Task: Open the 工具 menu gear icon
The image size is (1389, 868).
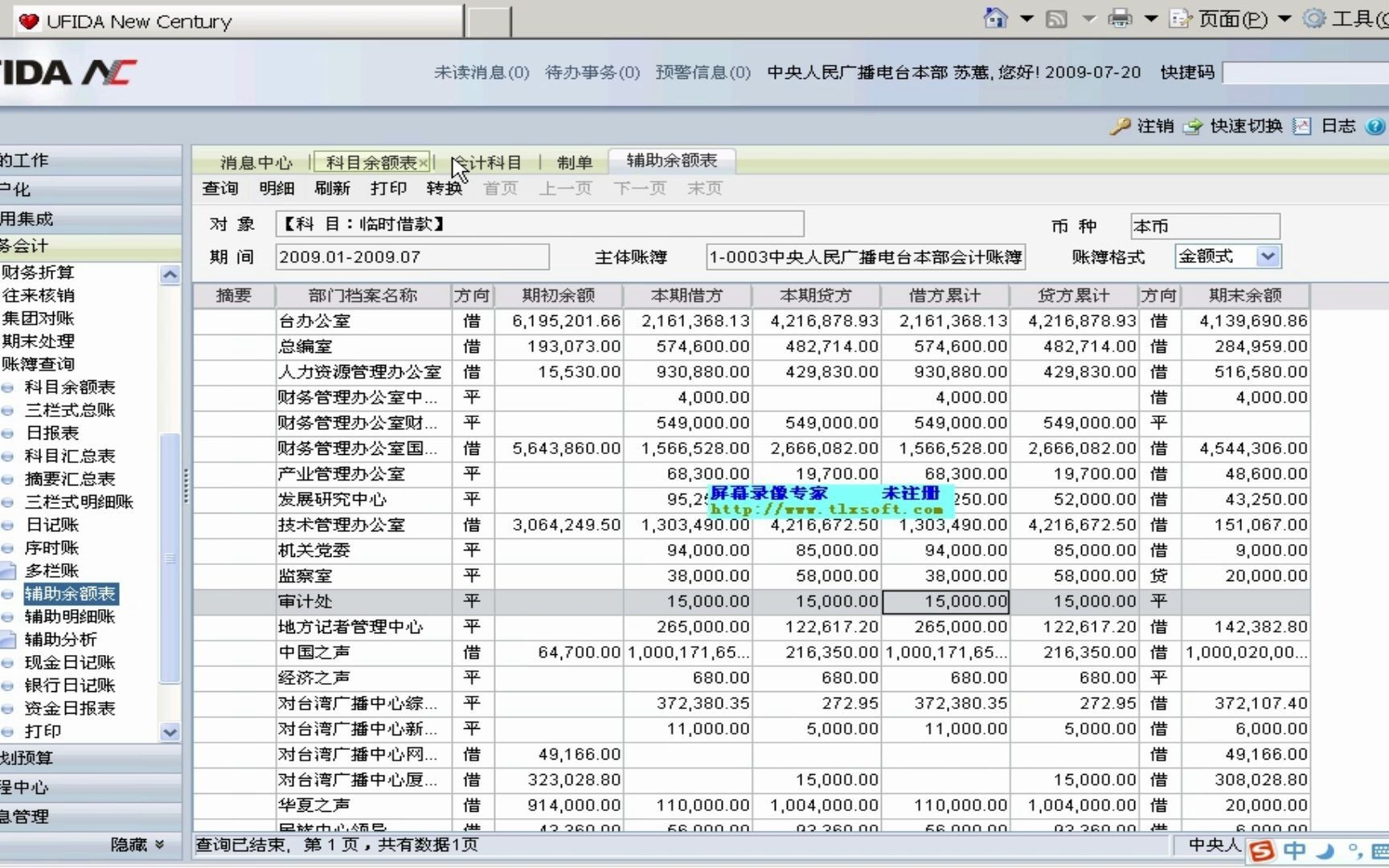Action: pos(1313,18)
